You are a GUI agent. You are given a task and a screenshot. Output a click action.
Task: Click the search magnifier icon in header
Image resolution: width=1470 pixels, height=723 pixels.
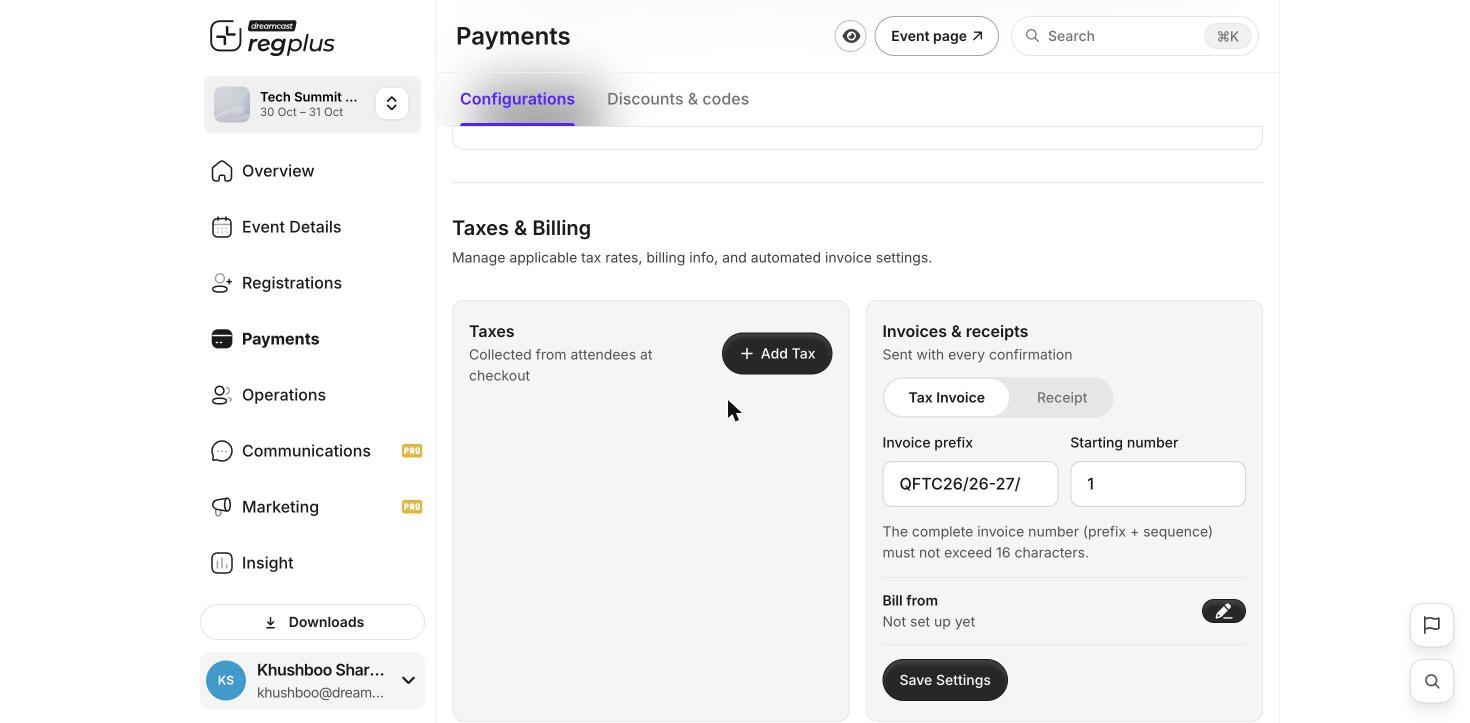(x=1033, y=36)
